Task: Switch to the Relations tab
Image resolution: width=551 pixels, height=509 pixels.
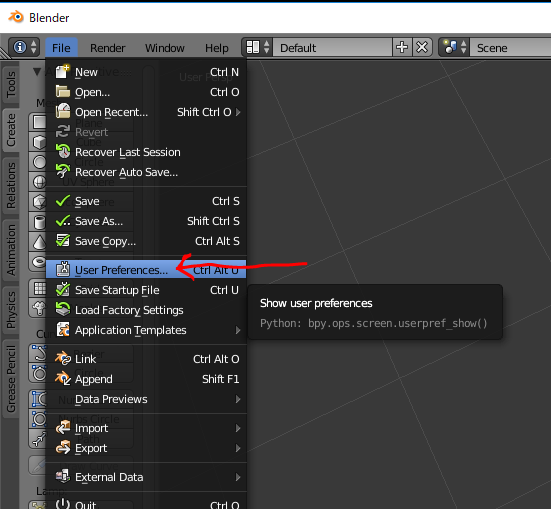Action: coord(11,185)
